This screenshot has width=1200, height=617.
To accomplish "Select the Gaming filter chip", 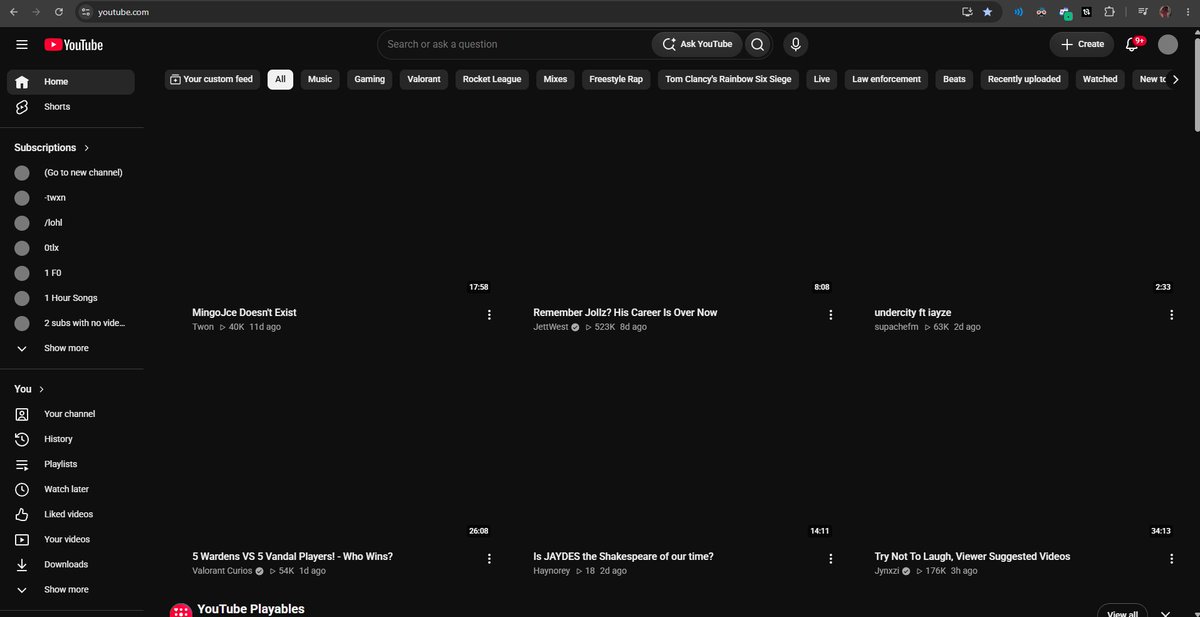I will pos(370,79).
